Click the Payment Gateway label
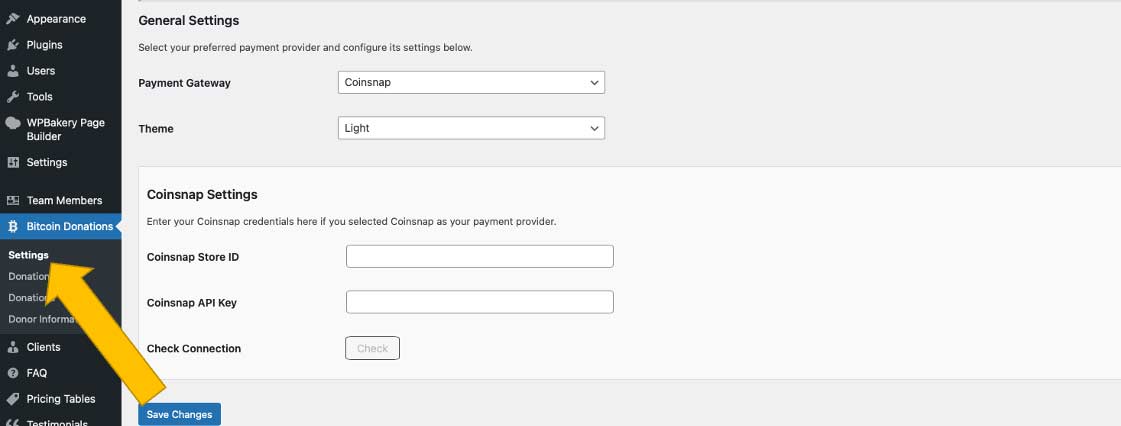Viewport: 1121px width, 426px height. (x=184, y=83)
